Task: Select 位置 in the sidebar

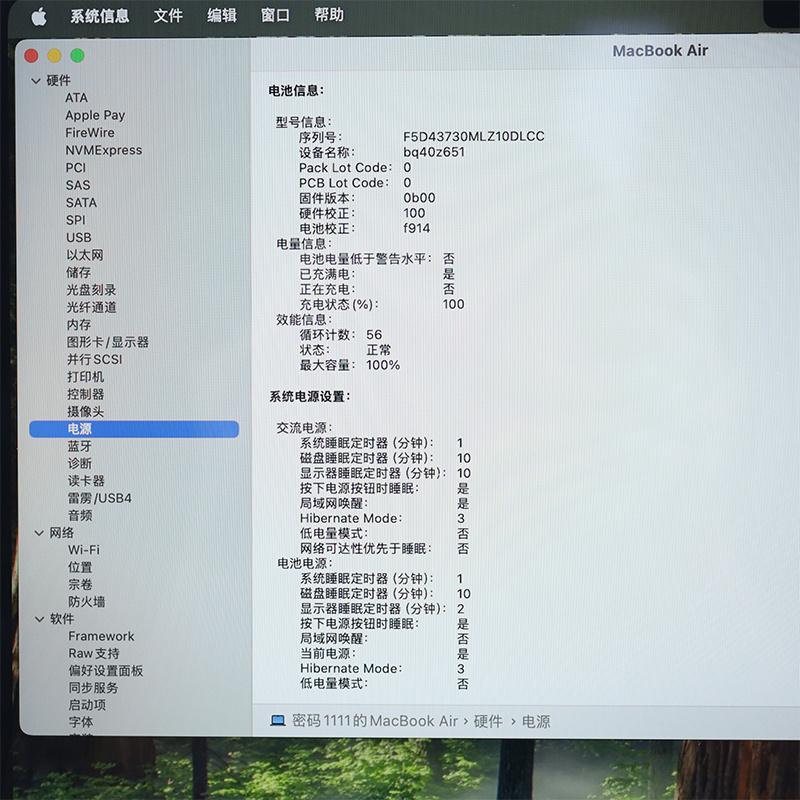Action: [x=80, y=567]
